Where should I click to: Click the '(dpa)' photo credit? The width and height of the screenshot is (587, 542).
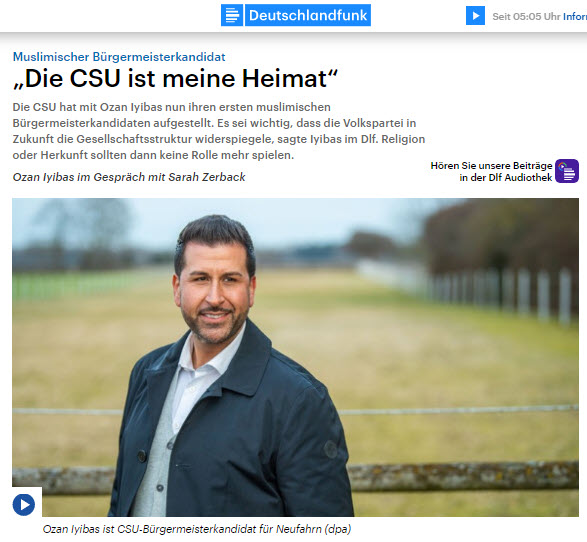[x=338, y=529]
